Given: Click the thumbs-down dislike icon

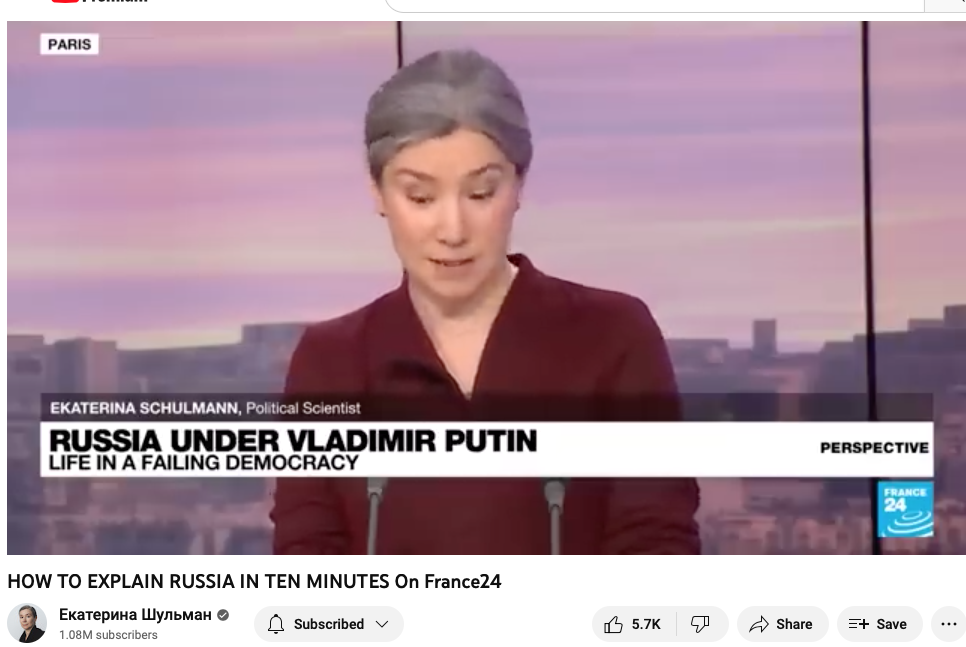Looking at the screenshot, I should tap(700, 624).
